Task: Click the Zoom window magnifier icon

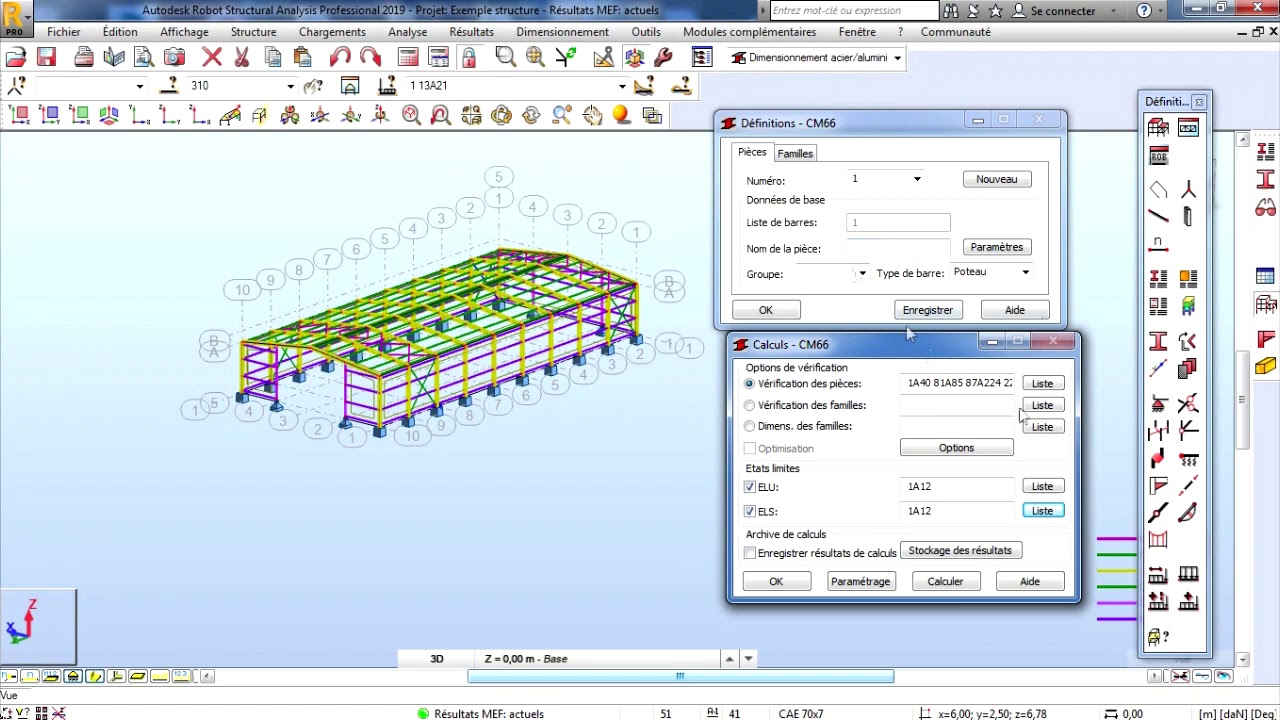Action: click(x=505, y=57)
